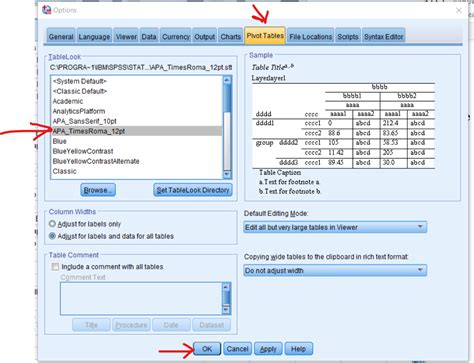Image resolution: width=474 pixels, height=363 pixels.
Task: Select the Classic TableLook
Action: click(136, 171)
